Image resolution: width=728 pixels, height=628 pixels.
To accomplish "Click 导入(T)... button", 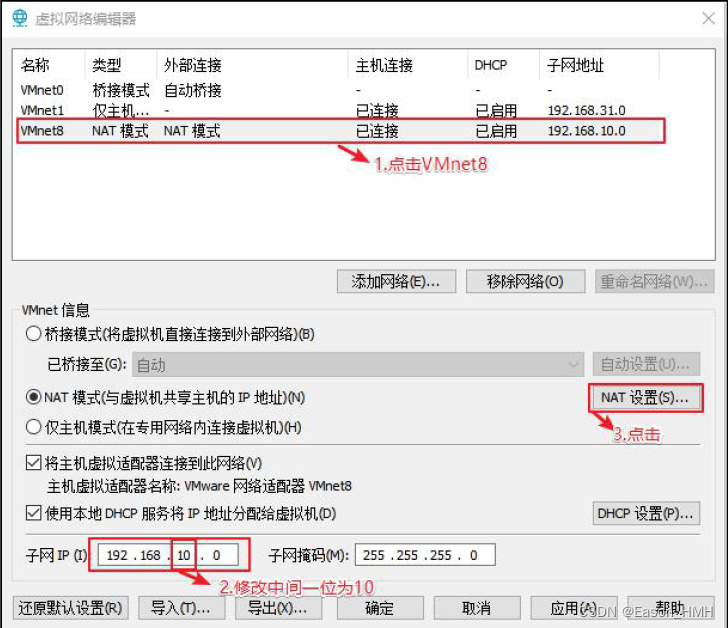I will click(182, 608).
